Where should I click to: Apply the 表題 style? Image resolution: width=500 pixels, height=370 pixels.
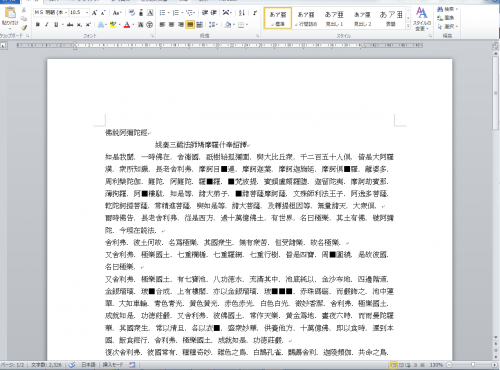pyautogui.click(x=390, y=18)
